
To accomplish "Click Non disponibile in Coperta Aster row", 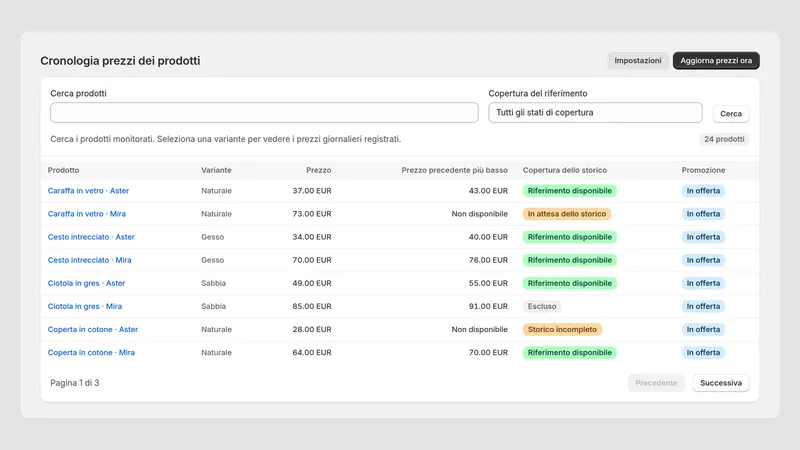I will point(480,330).
